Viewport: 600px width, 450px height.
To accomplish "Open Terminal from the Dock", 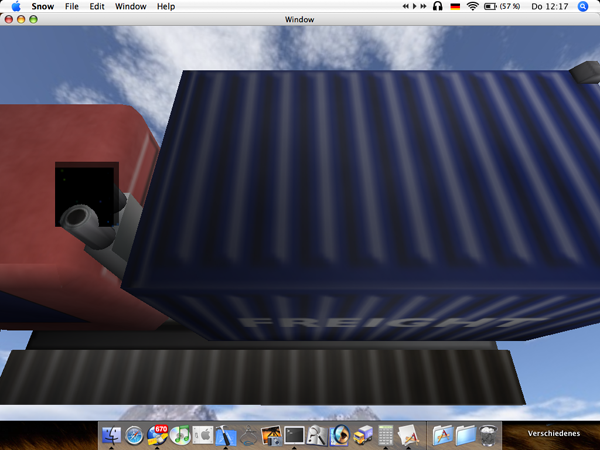I will tap(294, 435).
